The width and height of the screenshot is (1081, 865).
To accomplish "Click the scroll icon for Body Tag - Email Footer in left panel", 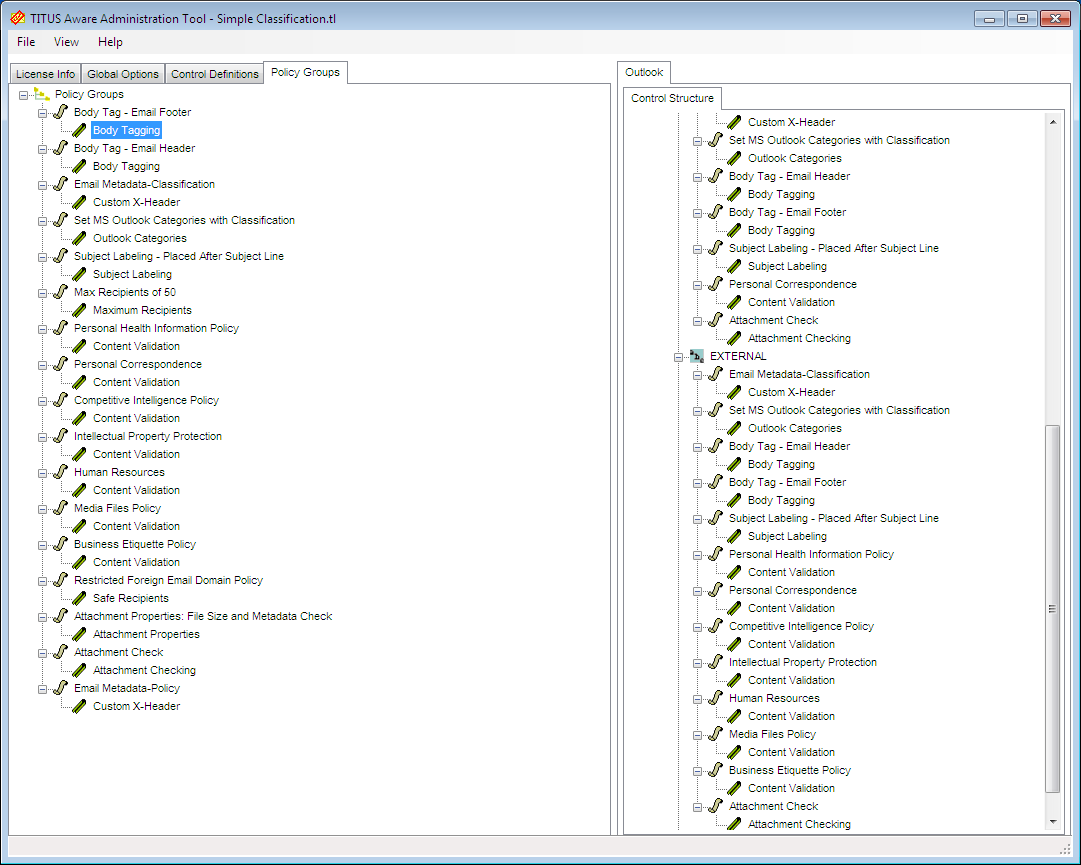I will (61, 112).
